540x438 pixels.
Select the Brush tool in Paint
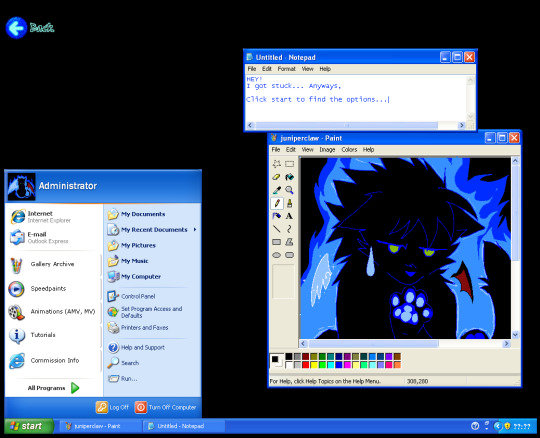(289, 203)
